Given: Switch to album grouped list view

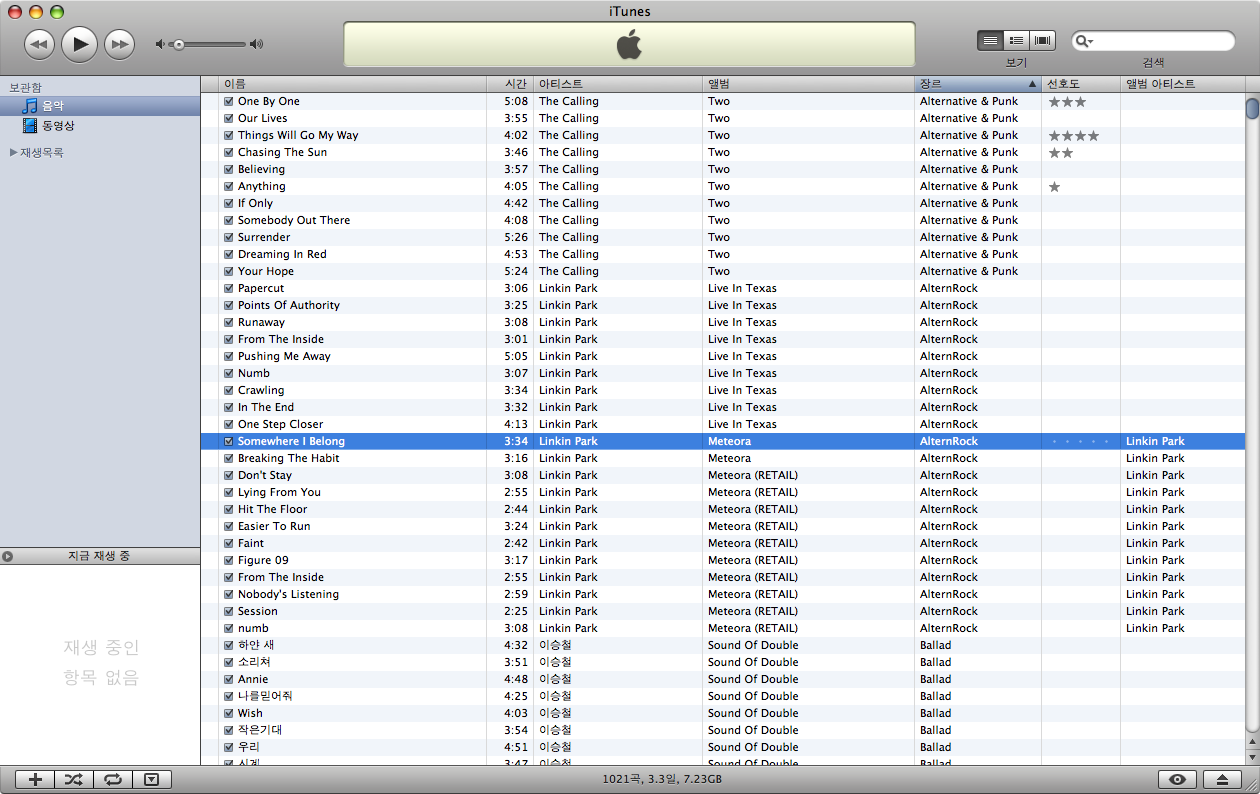Looking at the screenshot, I should pyautogui.click(x=1016, y=41).
